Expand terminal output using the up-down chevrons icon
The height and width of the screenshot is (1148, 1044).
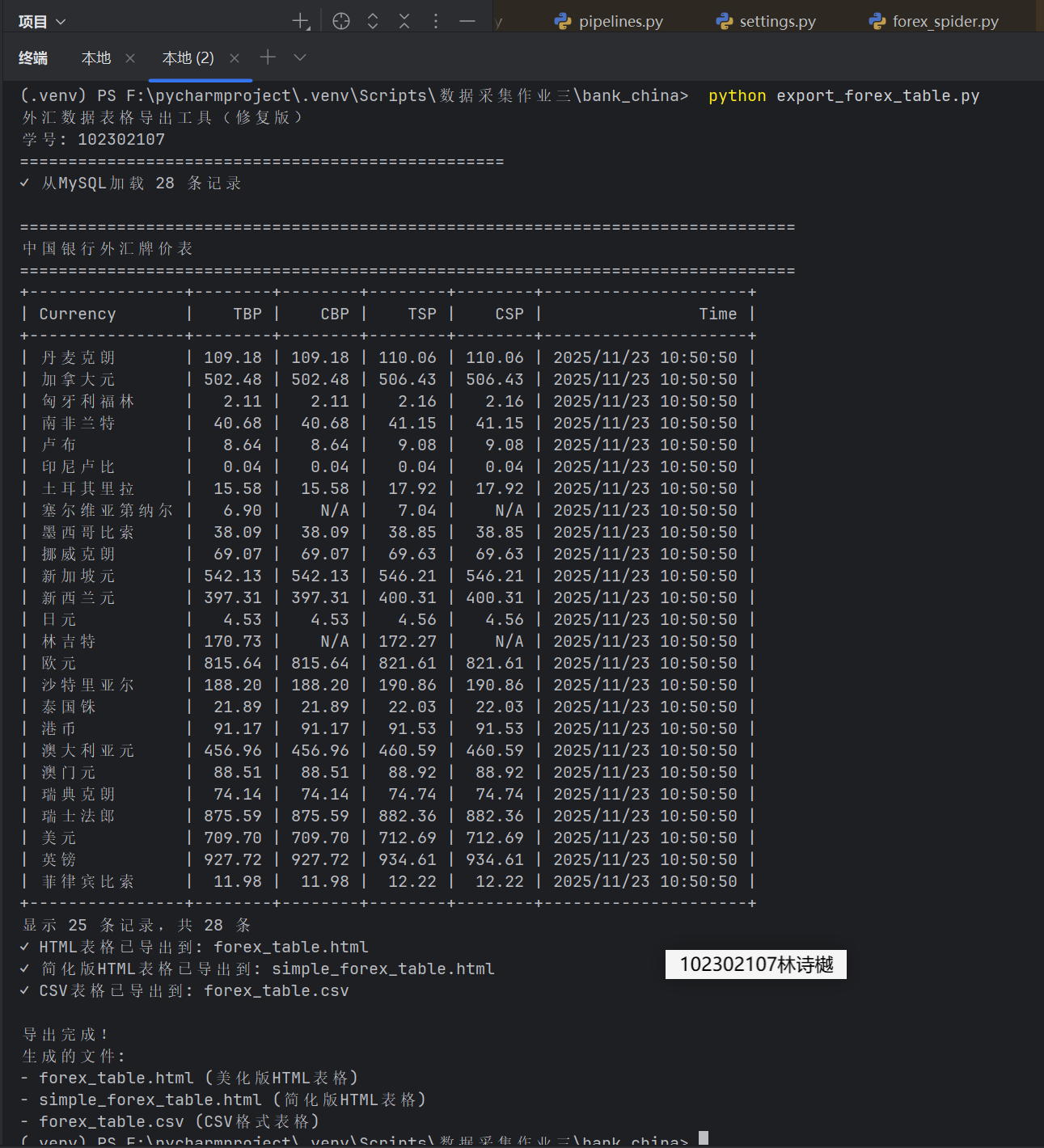[372, 20]
